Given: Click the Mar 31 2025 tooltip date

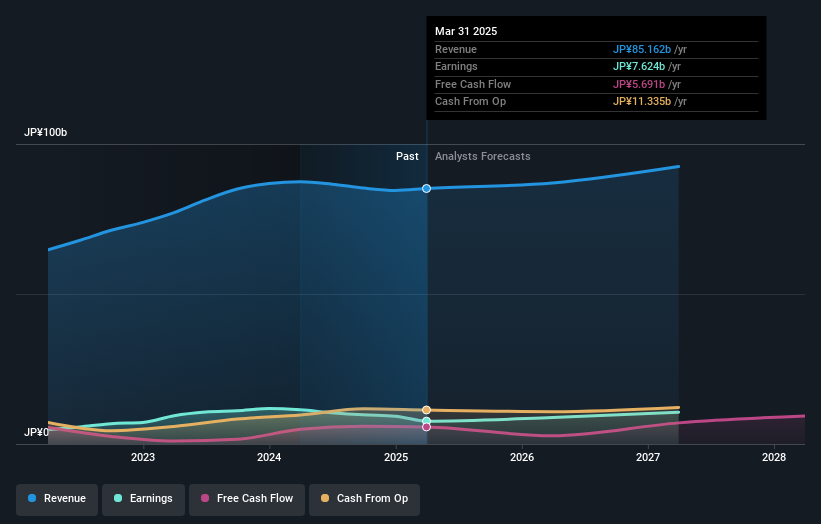Looking at the screenshot, I should (x=466, y=31).
